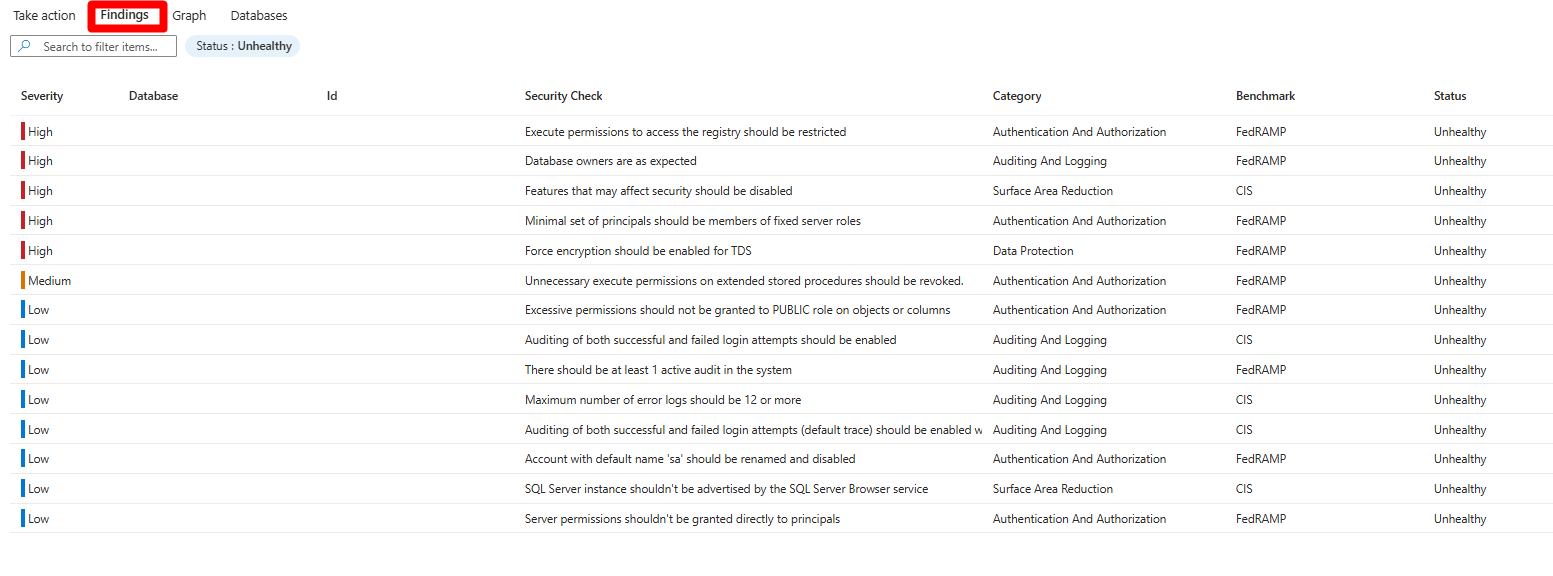Open 'Database owners are as expected' finding
Image resolution: width=1553 pixels, height=576 pixels.
(x=611, y=161)
